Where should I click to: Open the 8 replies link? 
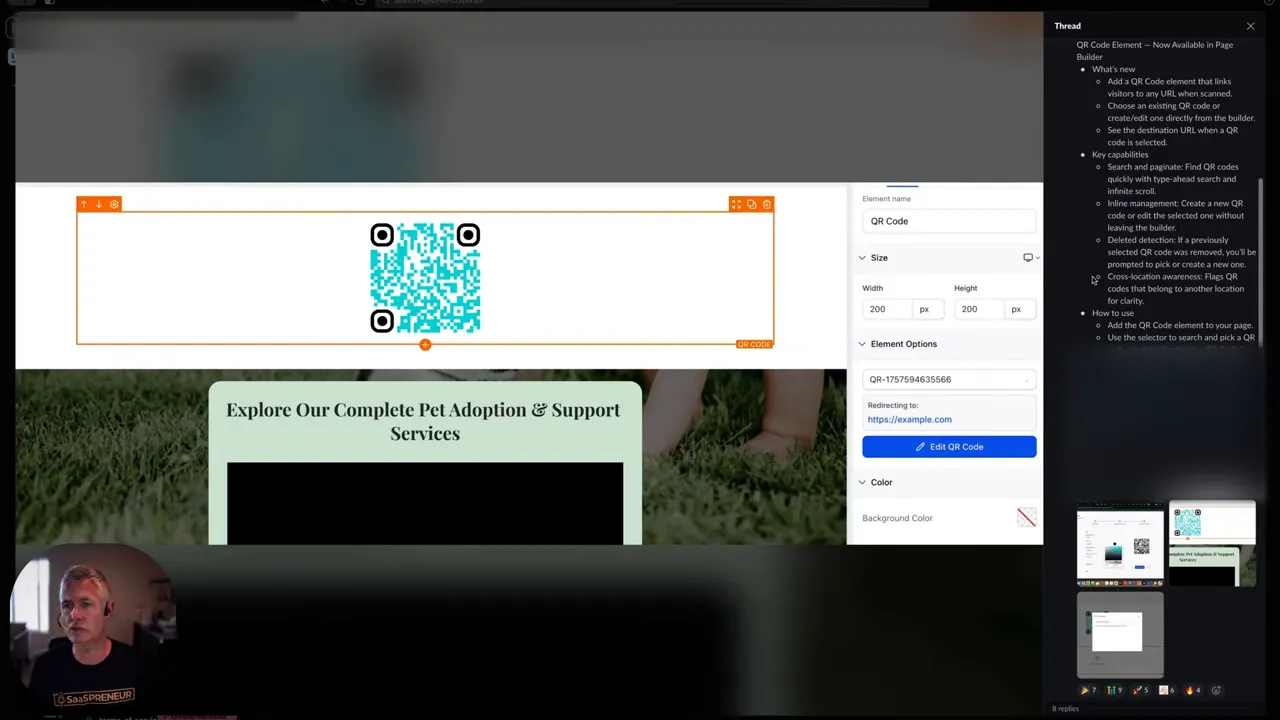[x=1065, y=709]
